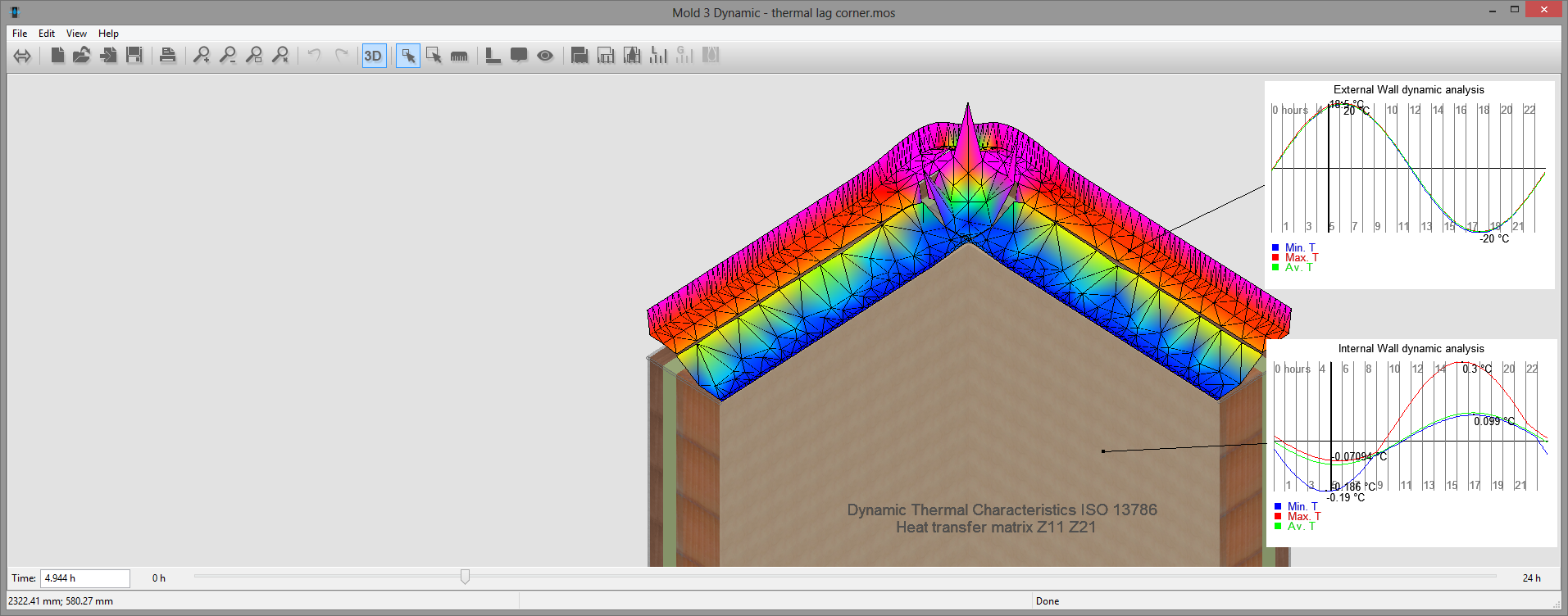Click the blue Min. T legend swatch in External Wall
The width and height of the screenshot is (1568, 616).
1275,247
